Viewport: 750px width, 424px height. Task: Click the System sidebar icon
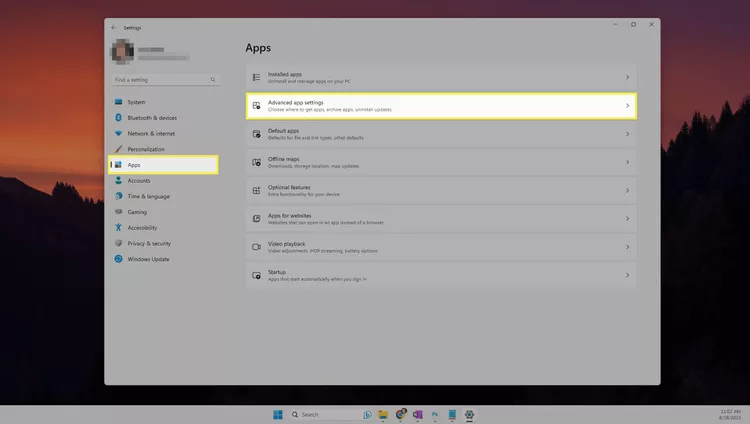[118, 102]
